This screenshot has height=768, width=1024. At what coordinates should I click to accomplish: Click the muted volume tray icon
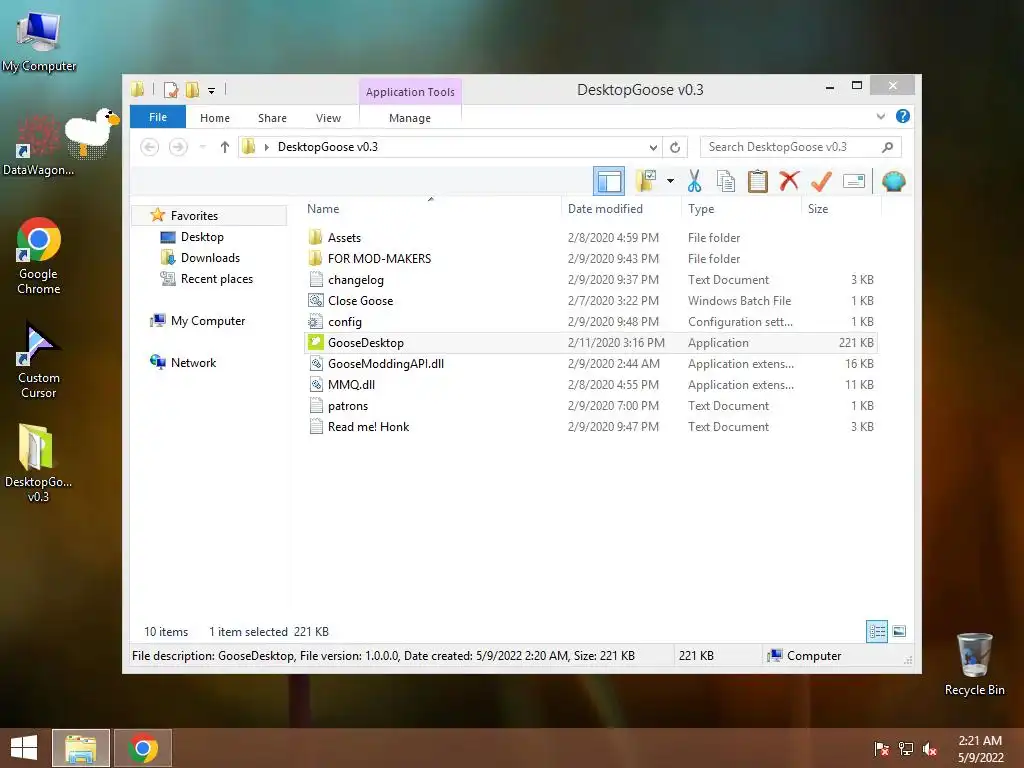[930, 748]
